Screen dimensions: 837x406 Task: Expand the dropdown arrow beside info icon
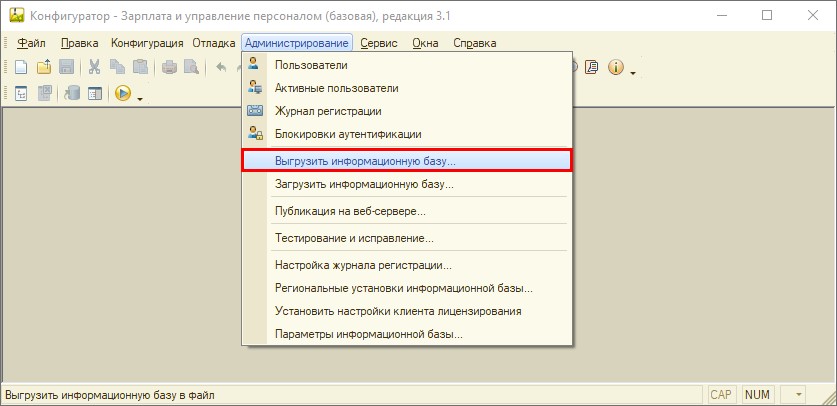[x=633, y=73]
